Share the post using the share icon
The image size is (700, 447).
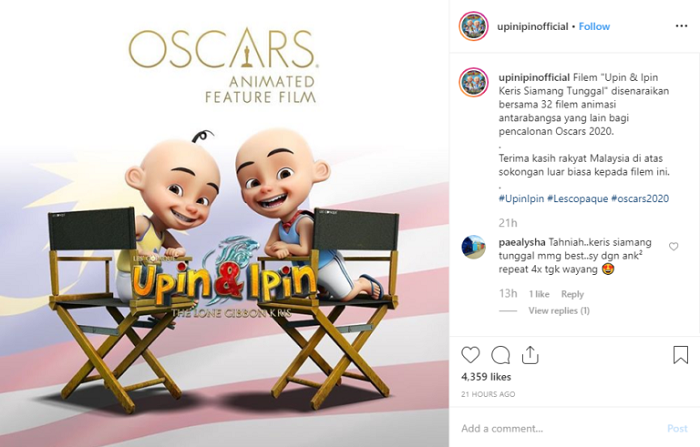coord(530,355)
